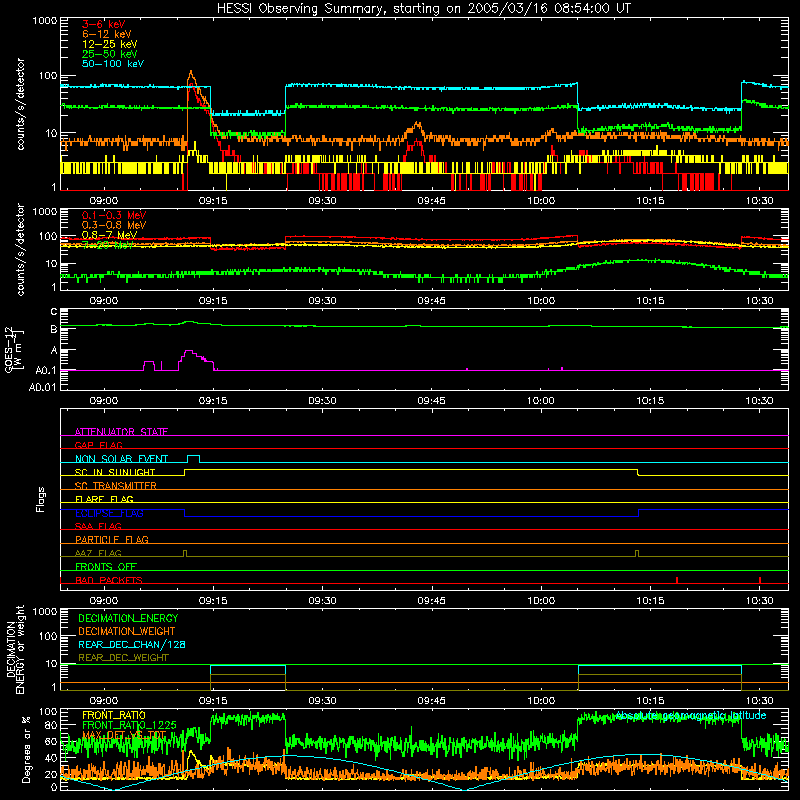Image resolution: width=800 pixels, height=800 pixels.
Task: Click the FRONT_RATIO legend label
Action: [114, 715]
